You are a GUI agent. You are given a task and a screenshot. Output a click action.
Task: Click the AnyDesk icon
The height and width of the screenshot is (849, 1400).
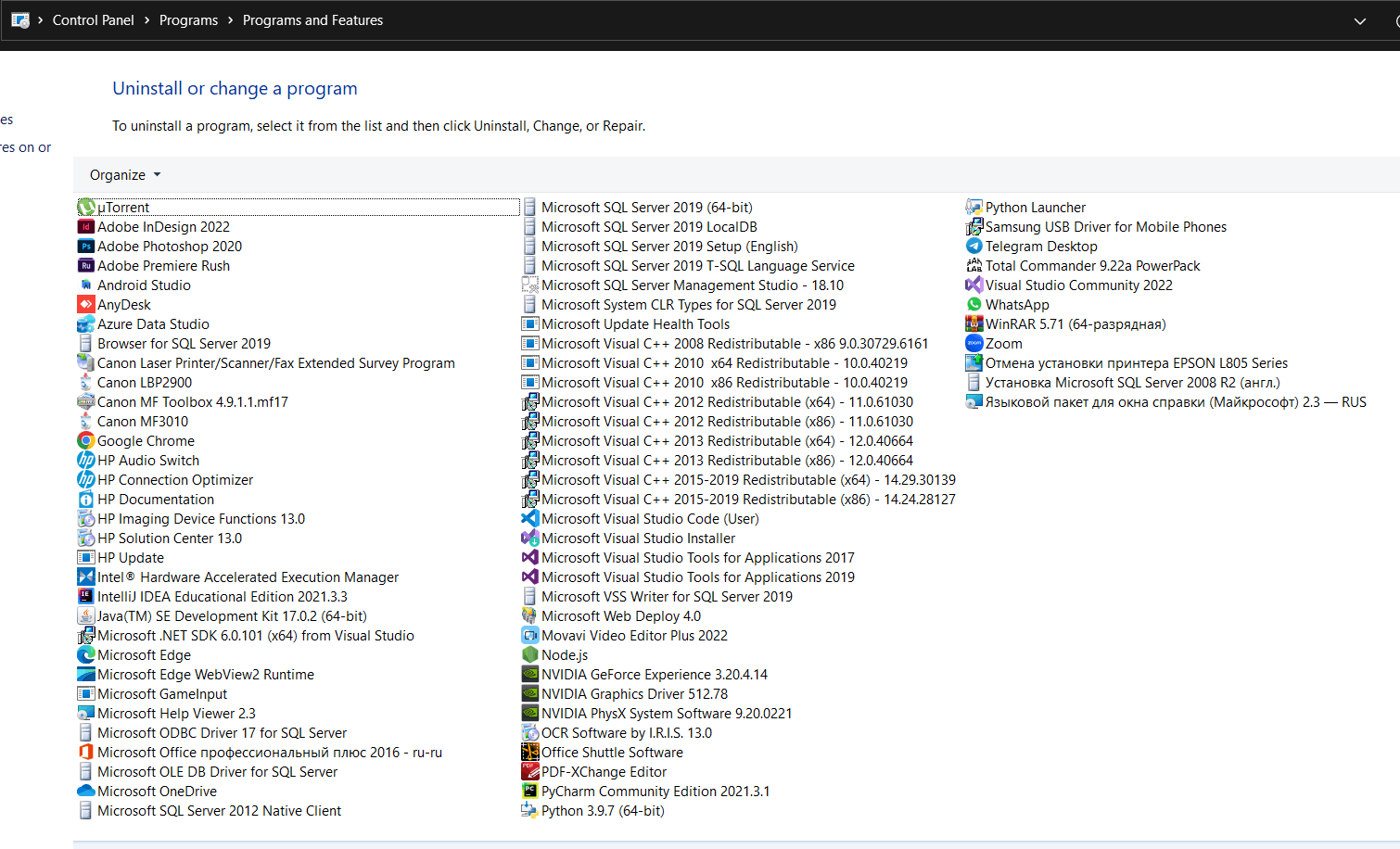[x=86, y=305]
